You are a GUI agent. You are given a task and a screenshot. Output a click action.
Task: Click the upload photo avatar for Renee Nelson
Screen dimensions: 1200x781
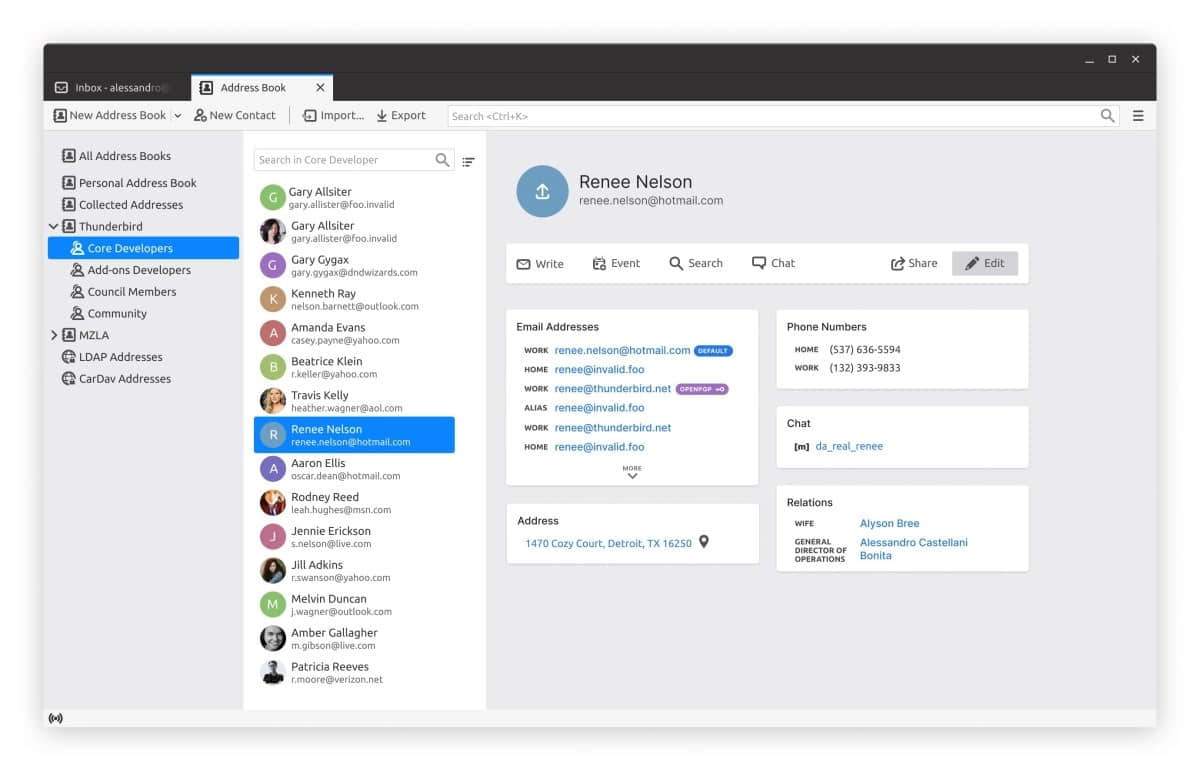[x=542, y=191]
